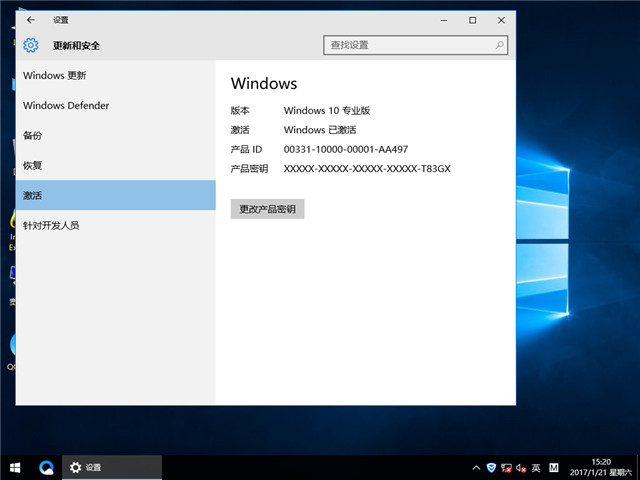Click the product ID 00331-10000-00001-AA497

pyautogui.click(x=346, y=149)
